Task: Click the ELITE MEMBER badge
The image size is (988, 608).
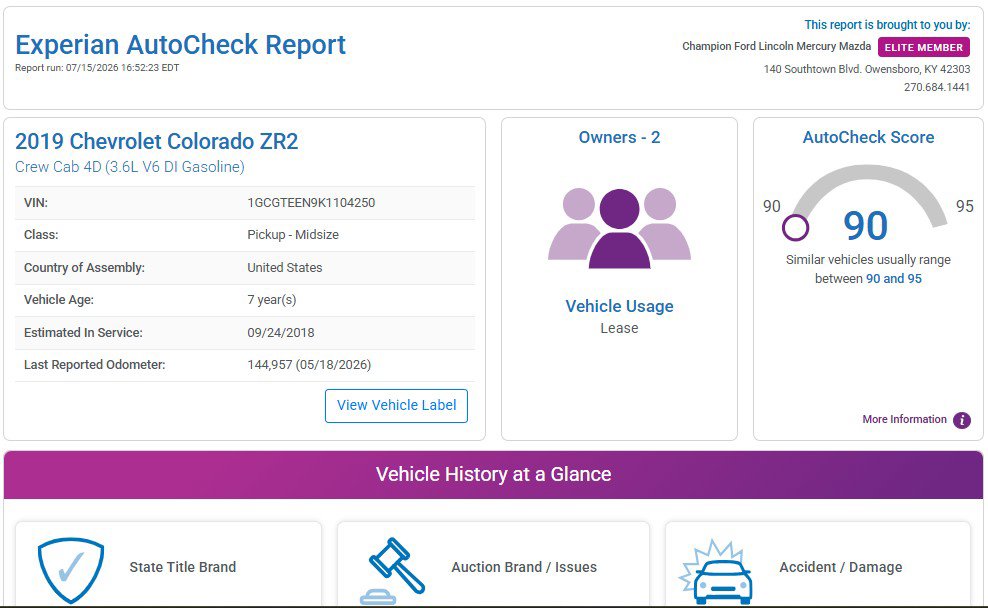Action: click(x=924, y=47)
